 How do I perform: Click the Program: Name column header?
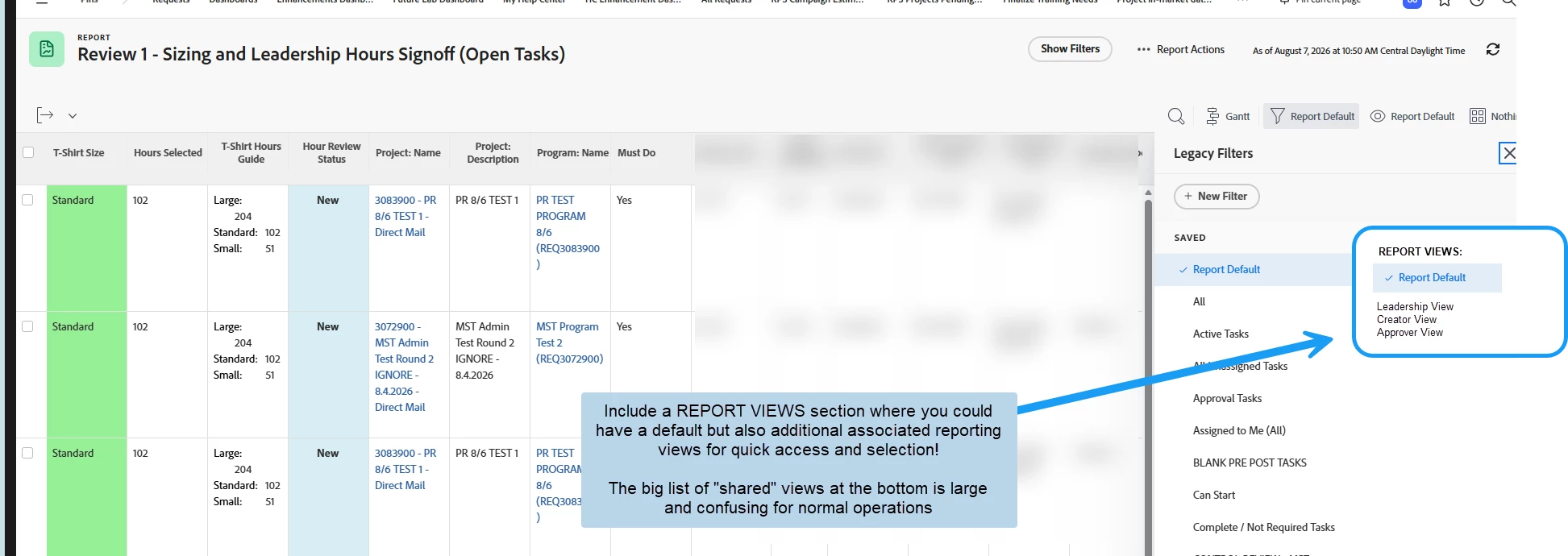572,152
